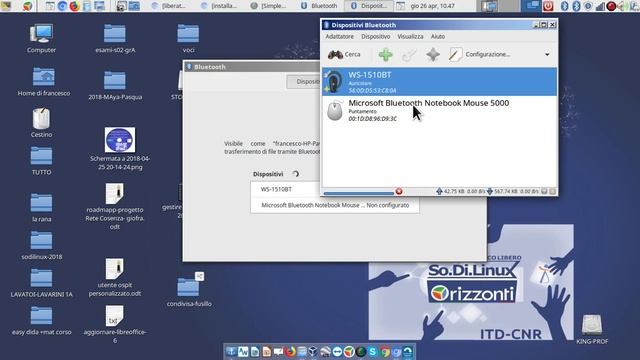The height and width of the screenshot is (360, 640).
Task: Click the search progress bar
Action: (358, 193)
